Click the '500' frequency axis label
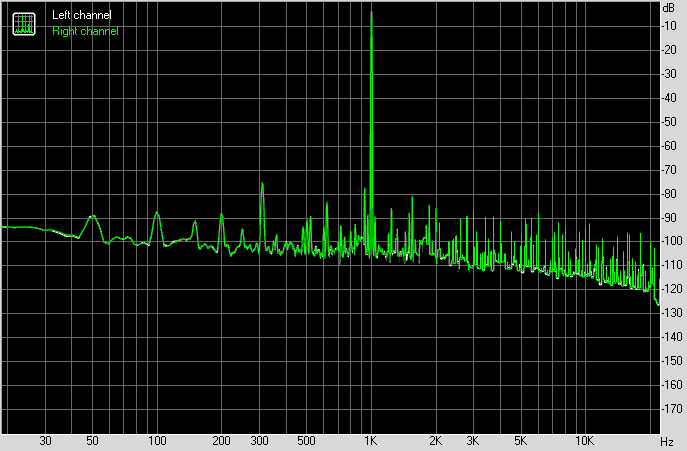The width and height of the screenshot is (687, 451). coord(306,441)
